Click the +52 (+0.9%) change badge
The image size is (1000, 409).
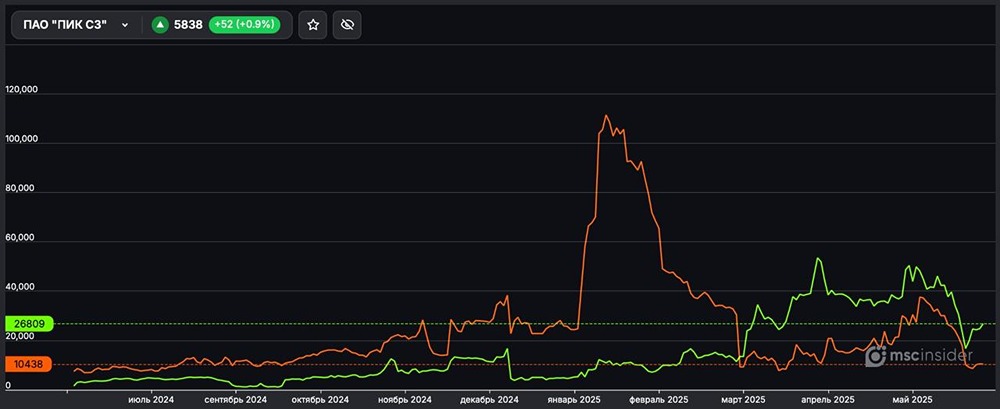pos(244,25)
